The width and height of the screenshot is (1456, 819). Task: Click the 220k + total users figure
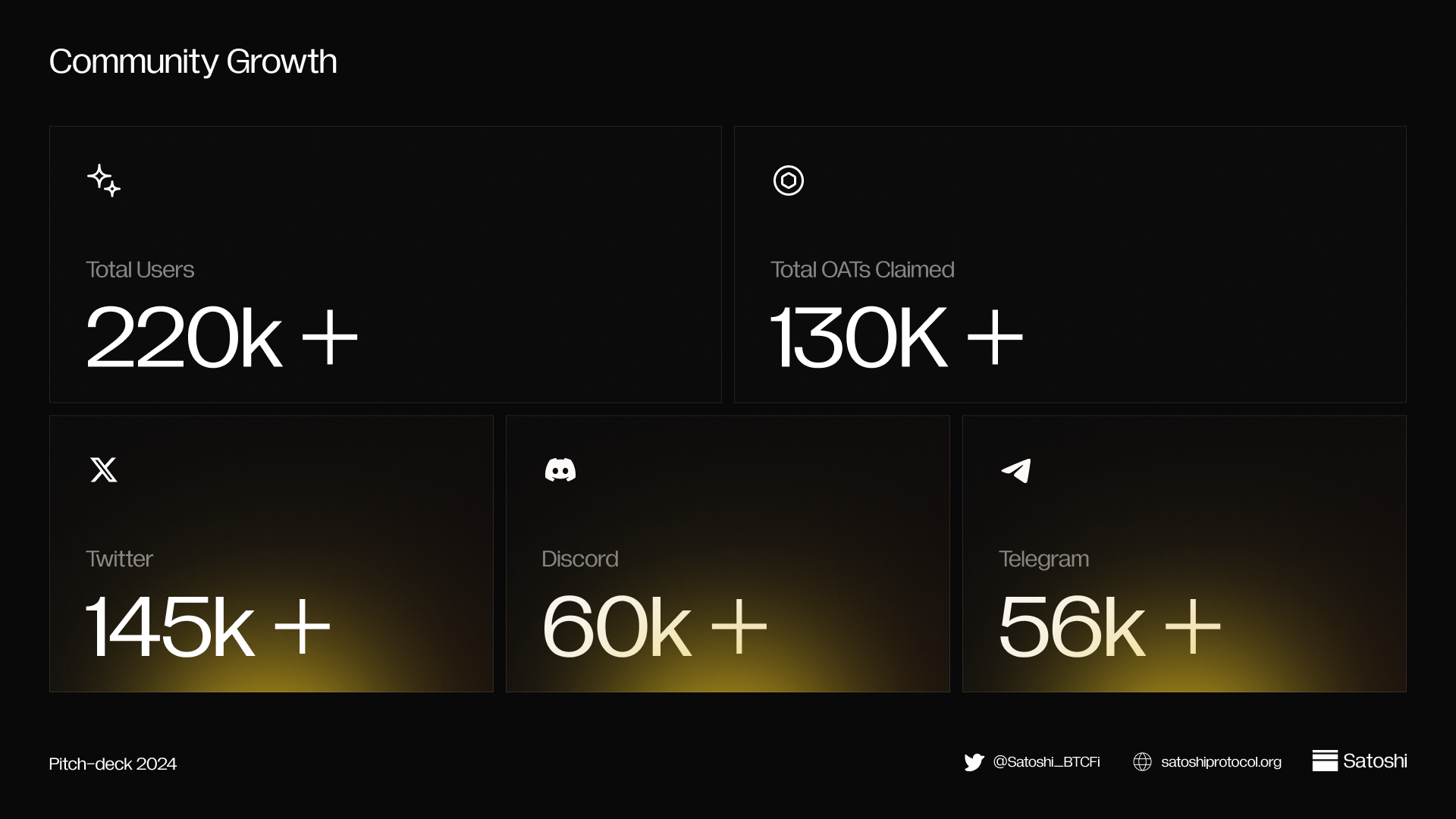pos(221,337)
